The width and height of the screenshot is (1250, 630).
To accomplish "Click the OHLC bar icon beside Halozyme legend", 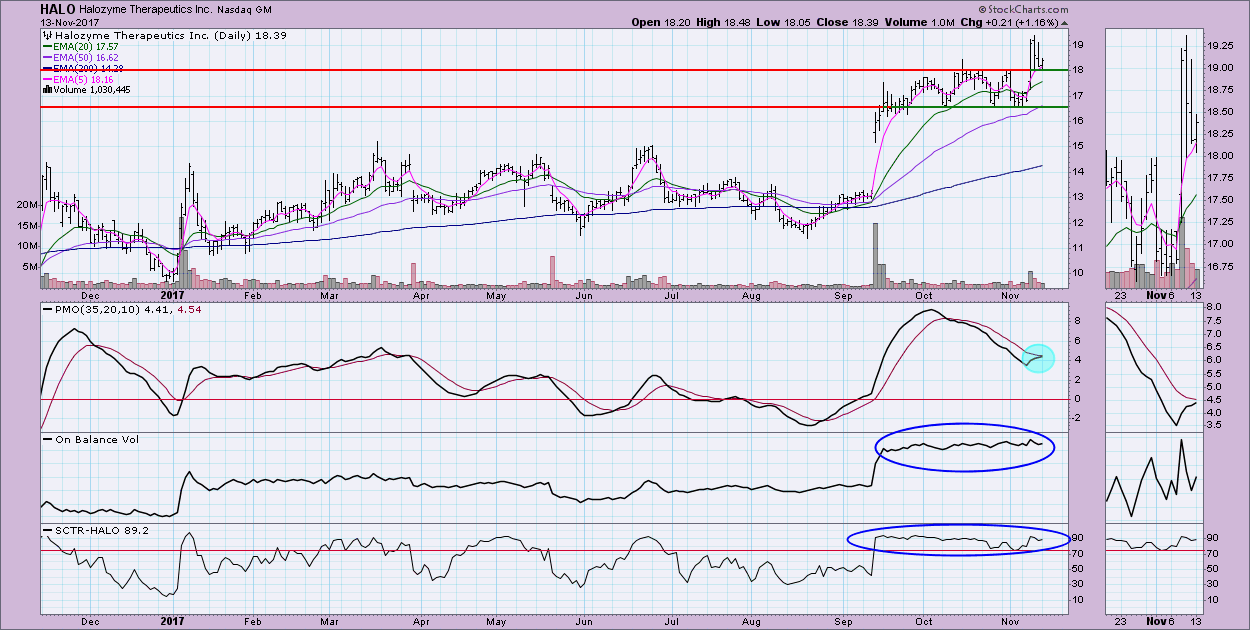I will [x=46, y=34].
